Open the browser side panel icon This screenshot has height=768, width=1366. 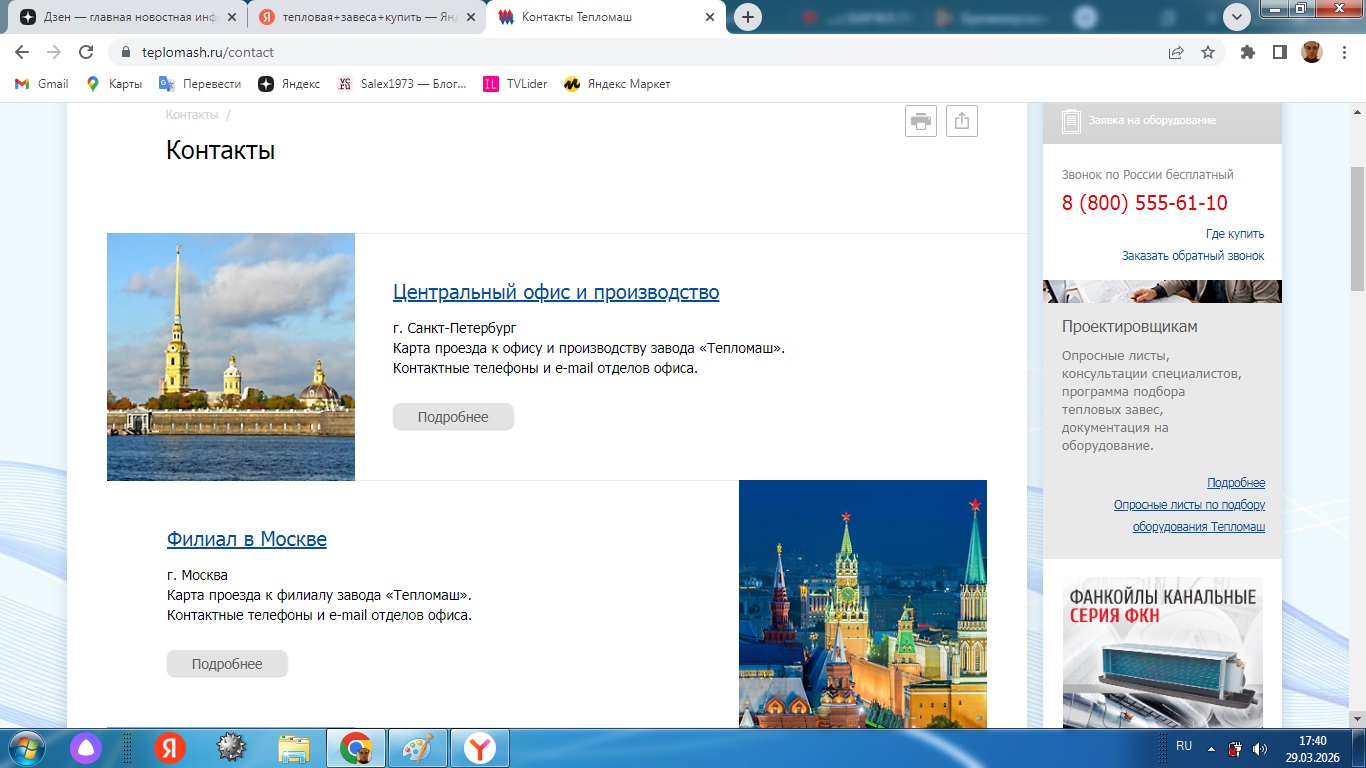tap(1279, 52)
